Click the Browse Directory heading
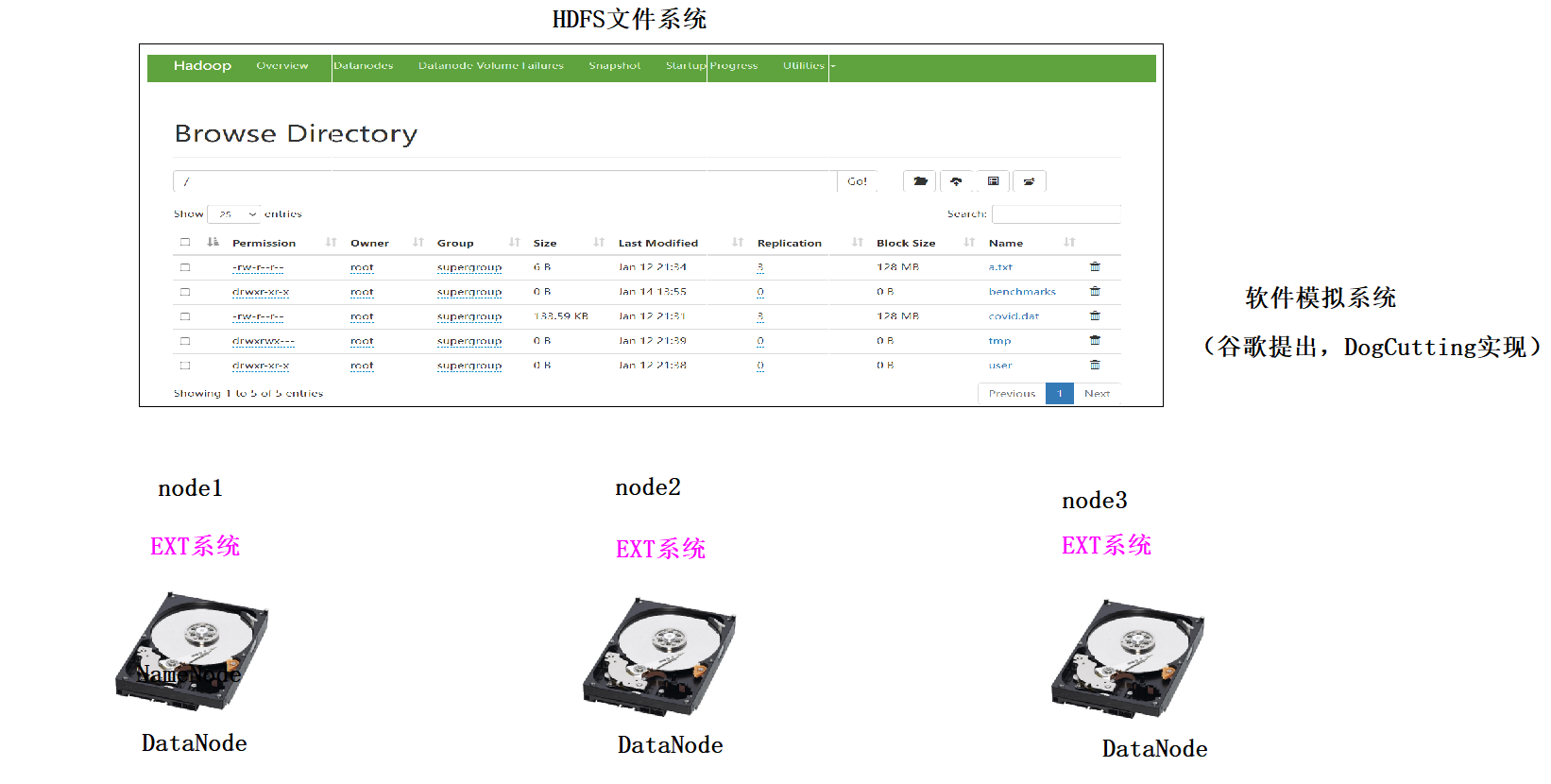Screen dimensions: 1551x784 pyautogui.click(x=296, y=134)
